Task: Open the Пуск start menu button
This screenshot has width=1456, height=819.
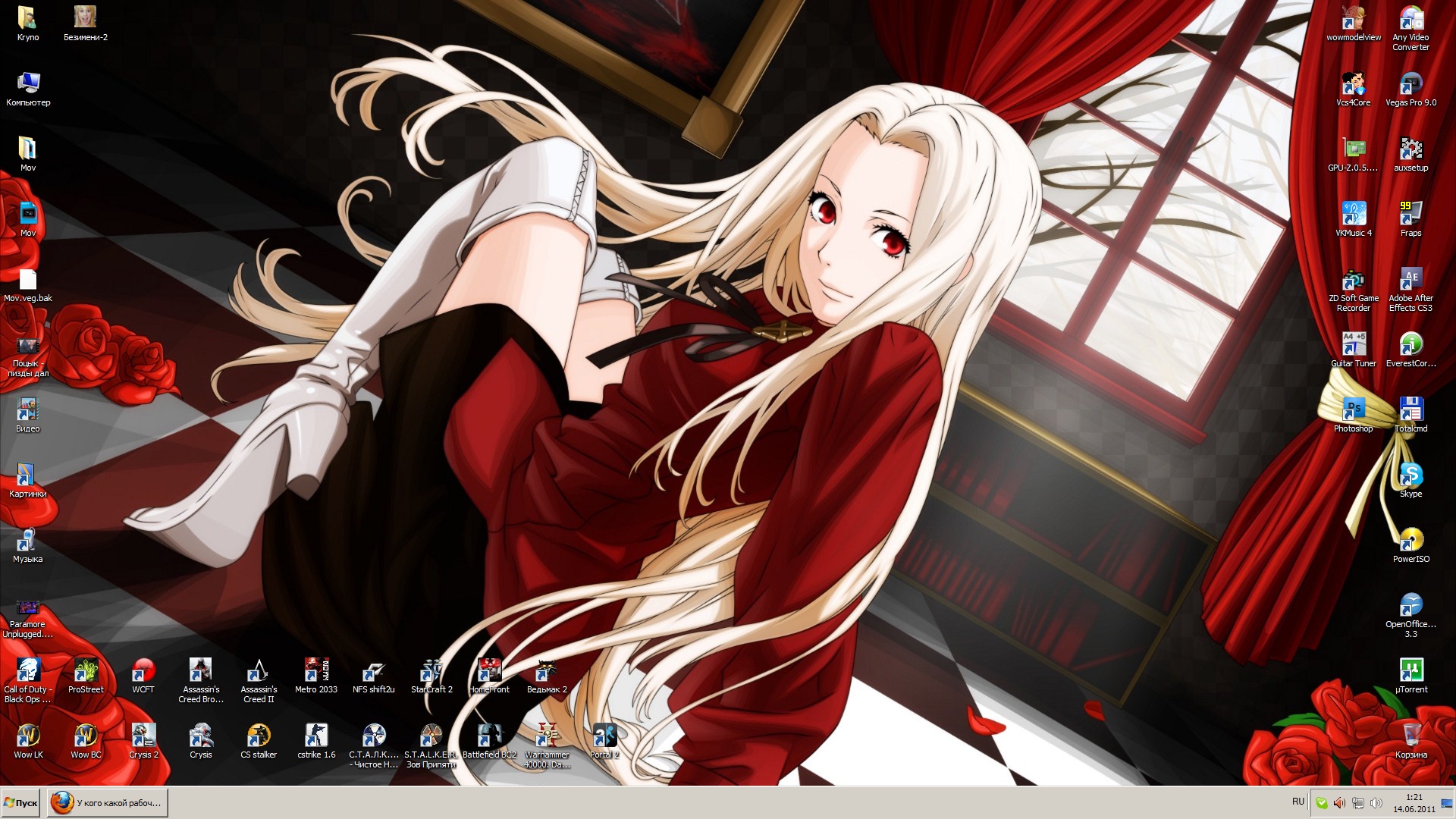Action: pyautogui.click(x=21, y=803)
